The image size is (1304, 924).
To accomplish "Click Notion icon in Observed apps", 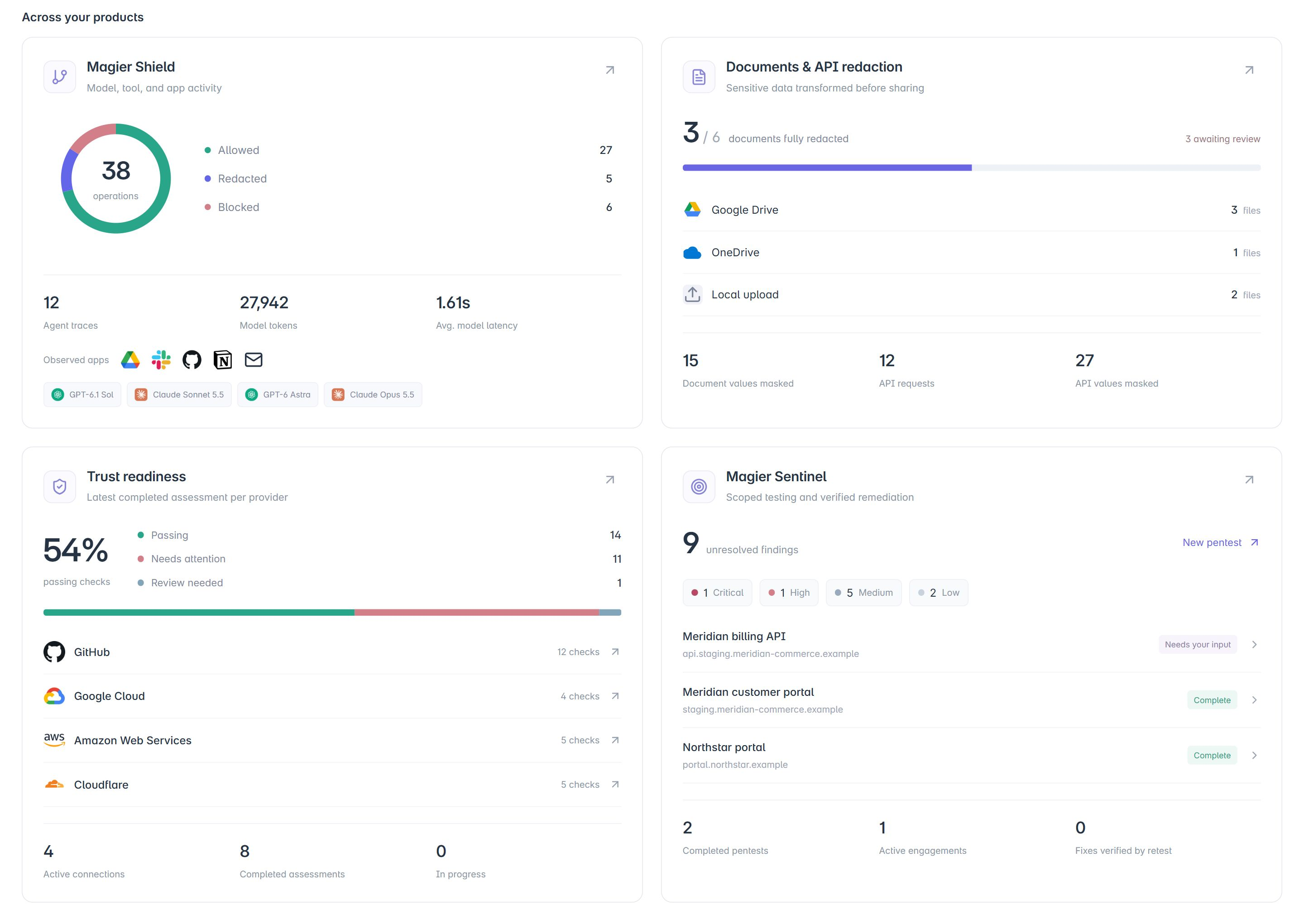I will [222, 359].
